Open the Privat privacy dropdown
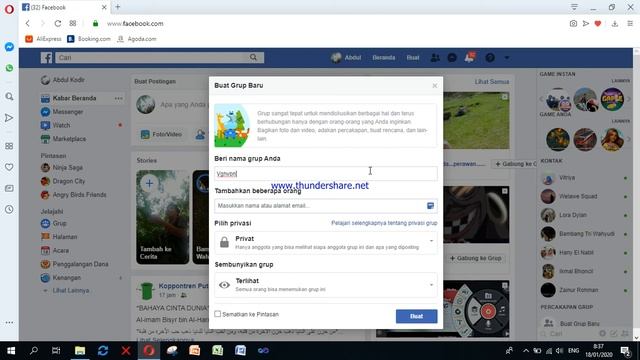The width and height of the screenshot is (640, 360). [x=326, y=242]
